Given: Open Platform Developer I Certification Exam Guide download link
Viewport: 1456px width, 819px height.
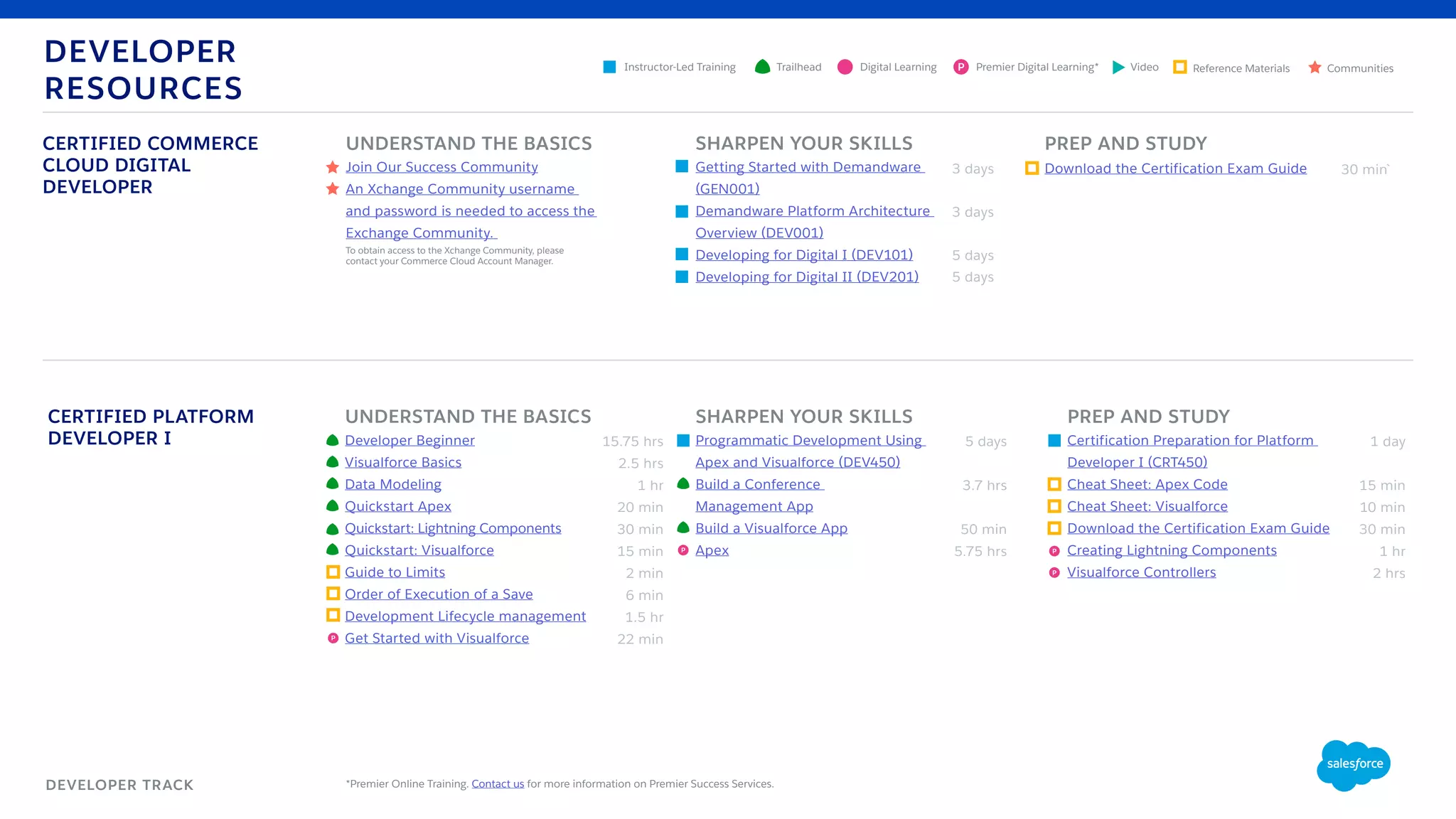Looking at the screenshot, I should point(1198,528).
